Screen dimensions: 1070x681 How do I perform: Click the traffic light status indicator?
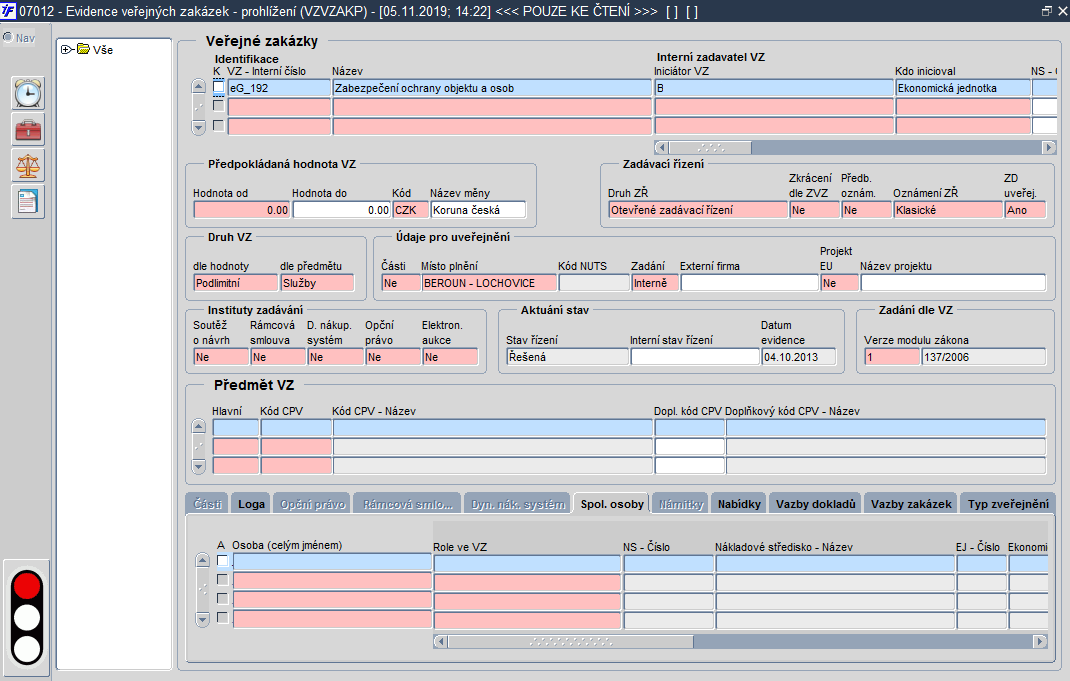[x=27, y=618]
